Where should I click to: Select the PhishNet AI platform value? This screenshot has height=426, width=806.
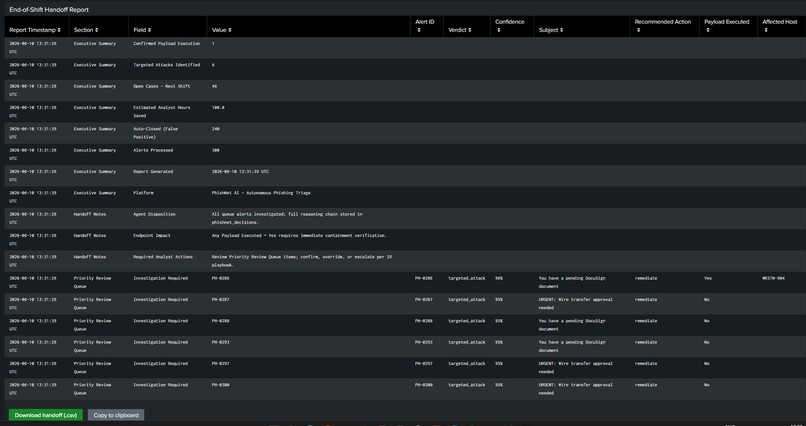(x=261, y=193)
